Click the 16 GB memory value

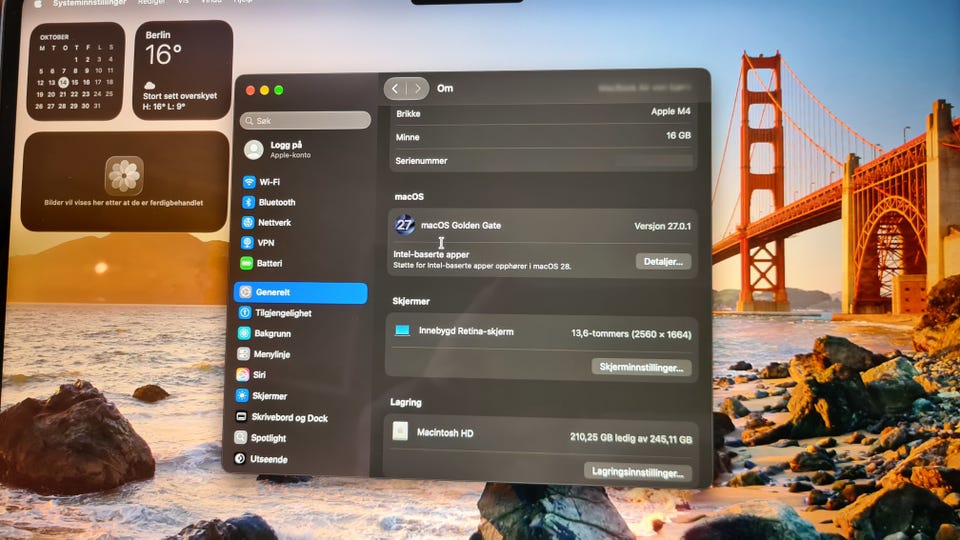tap(678, 135)
